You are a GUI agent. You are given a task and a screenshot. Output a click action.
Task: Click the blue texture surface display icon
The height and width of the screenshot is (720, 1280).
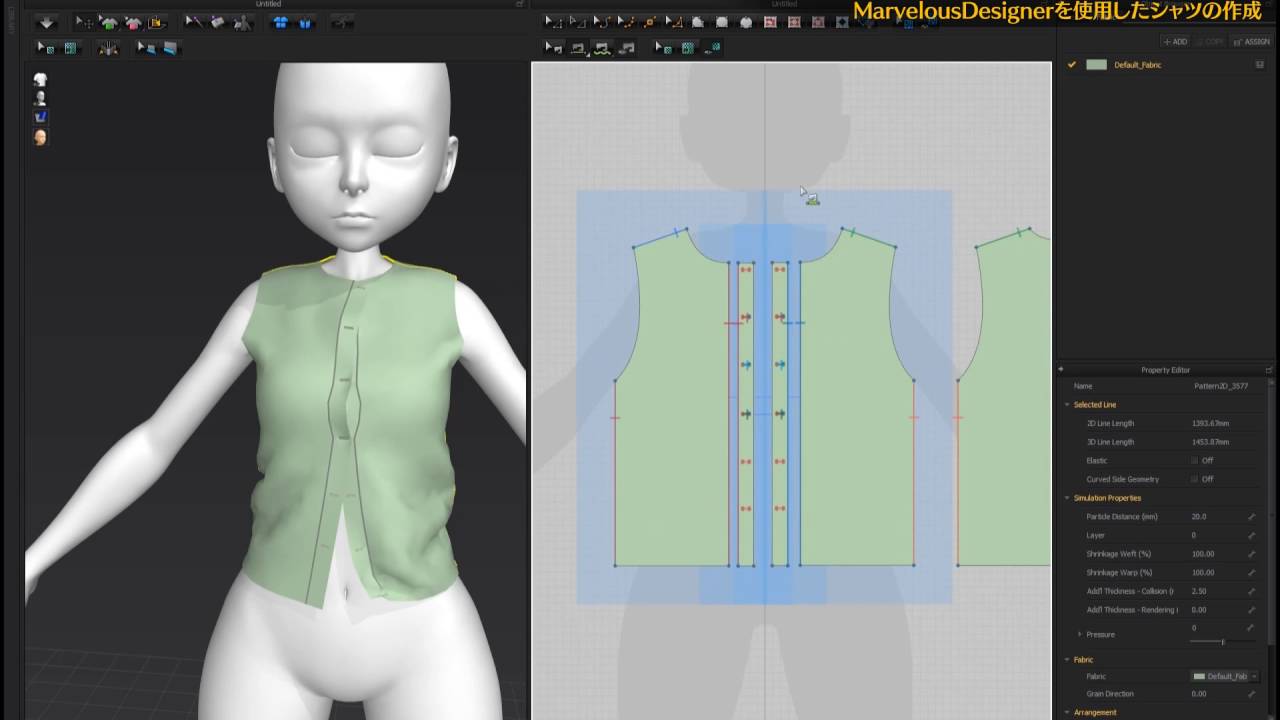(x=40, y=117)
